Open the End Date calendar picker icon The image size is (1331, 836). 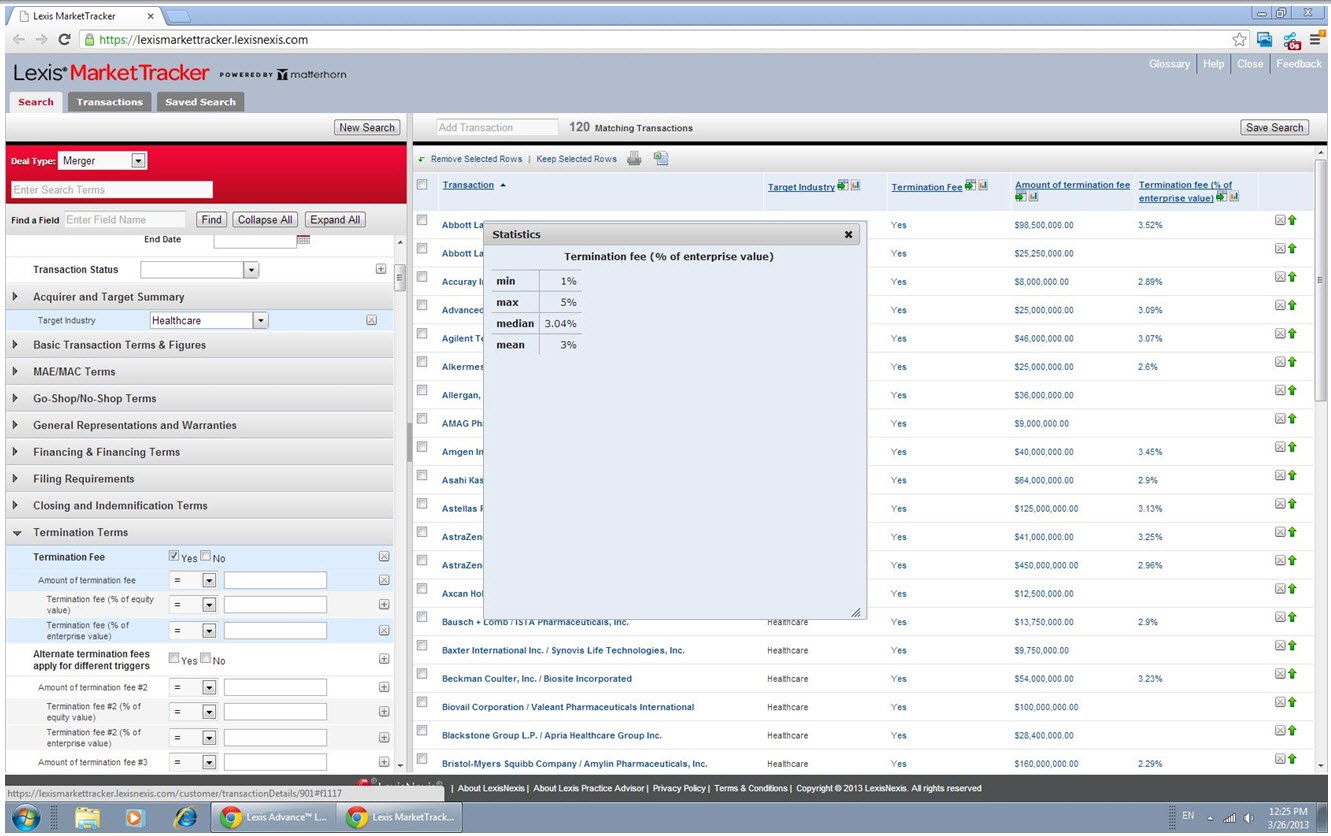coord(304,239)
